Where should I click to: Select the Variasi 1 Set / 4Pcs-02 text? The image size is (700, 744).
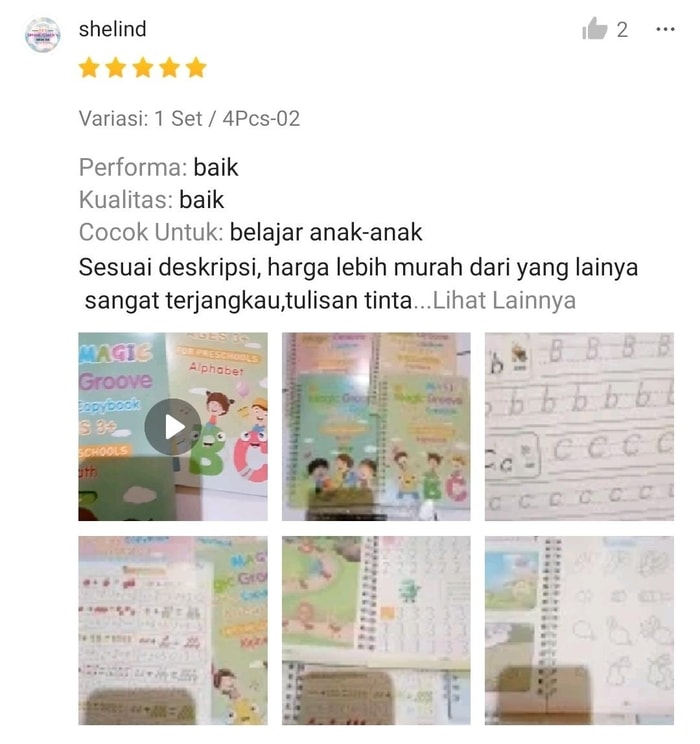point(189,119)
